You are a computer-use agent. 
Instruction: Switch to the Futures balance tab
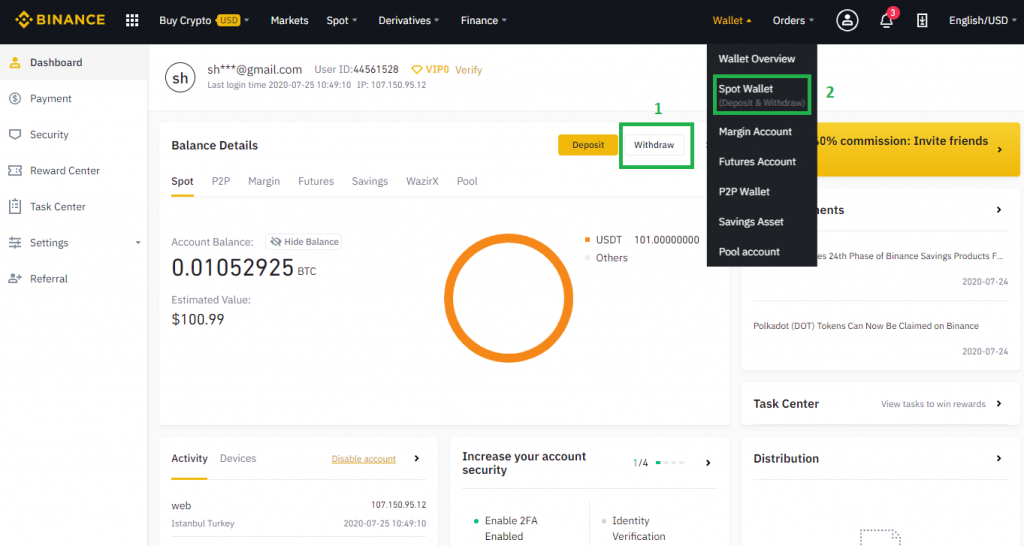pyautogui.click(x=316, y=181)
